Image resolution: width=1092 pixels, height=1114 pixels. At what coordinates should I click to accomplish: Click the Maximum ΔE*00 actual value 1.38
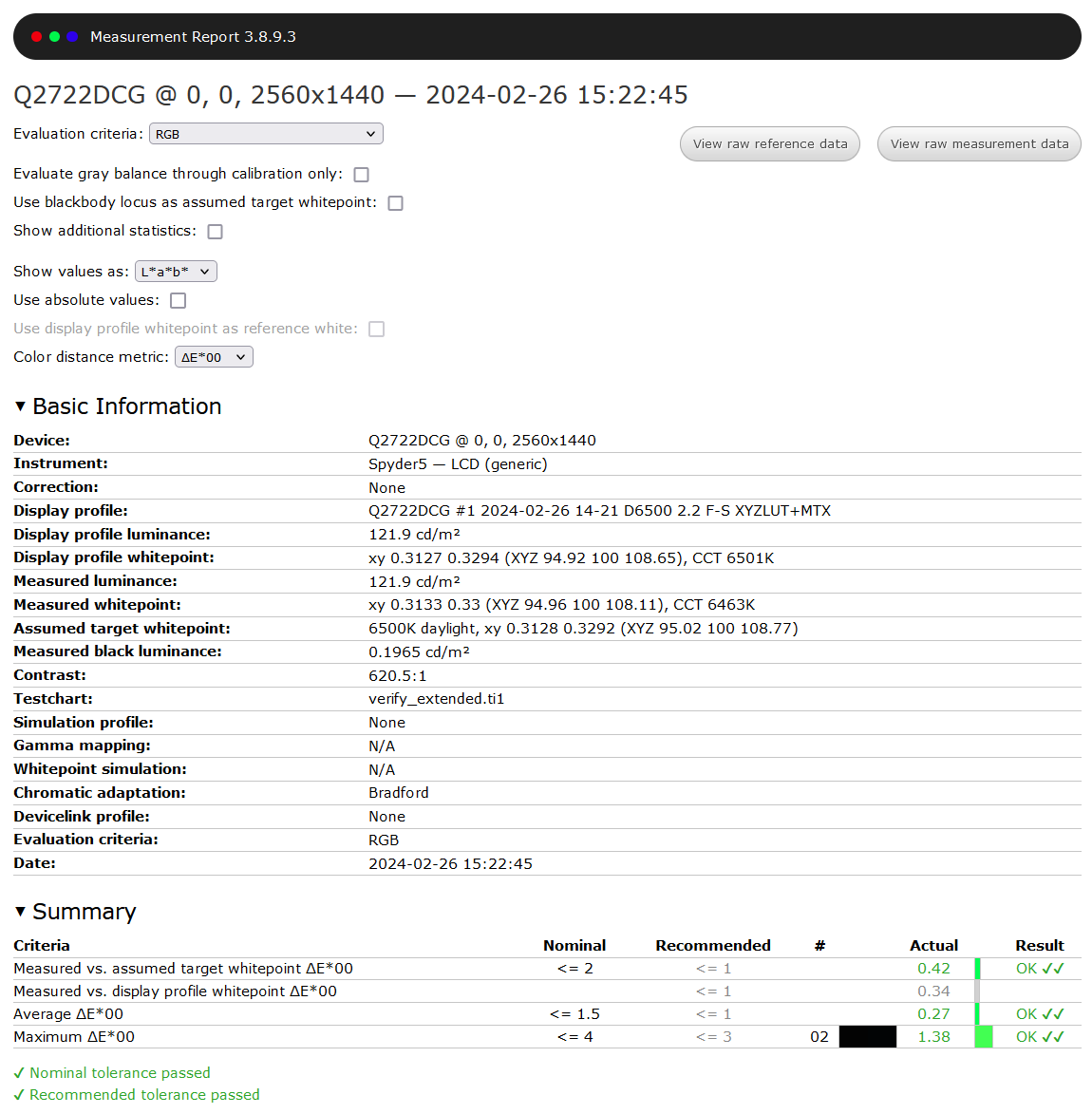[933, 1036]
